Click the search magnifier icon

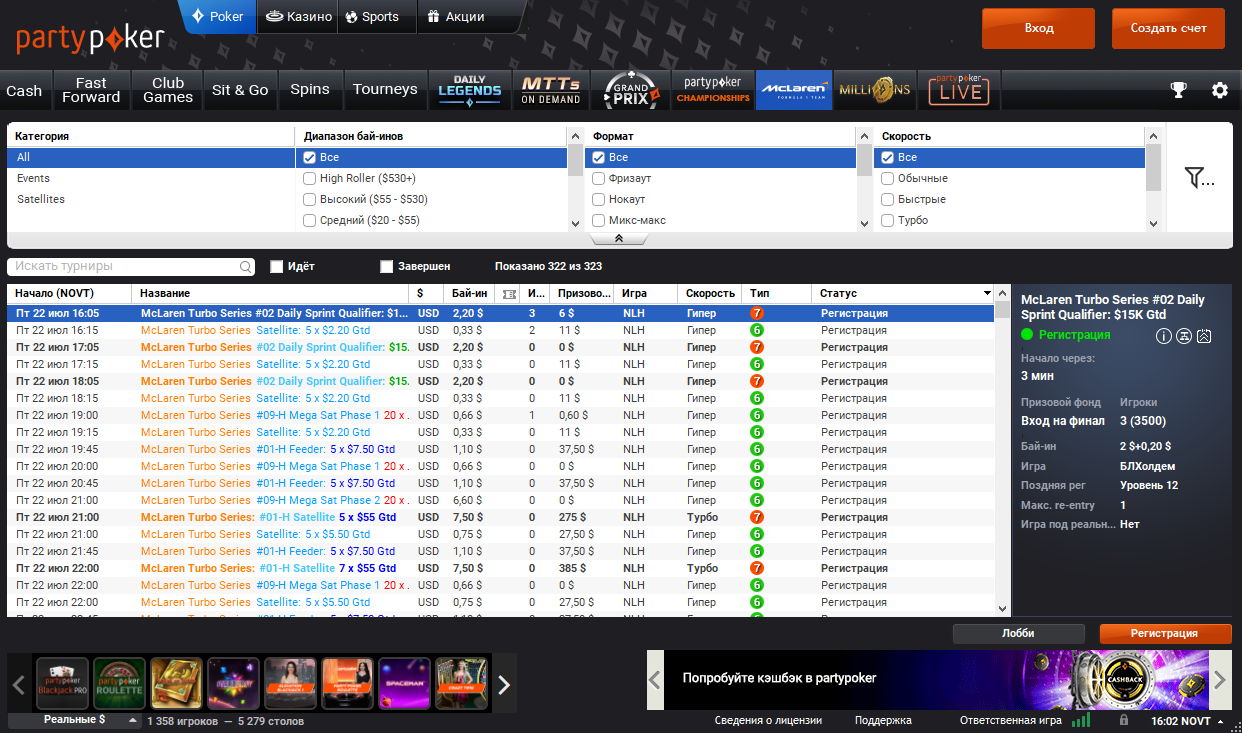click(x=246, y=267)
